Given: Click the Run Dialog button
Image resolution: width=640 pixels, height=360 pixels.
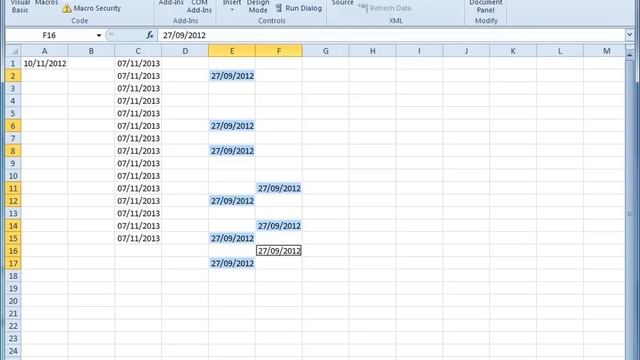Looking at the screenshot, I should 299,8.
